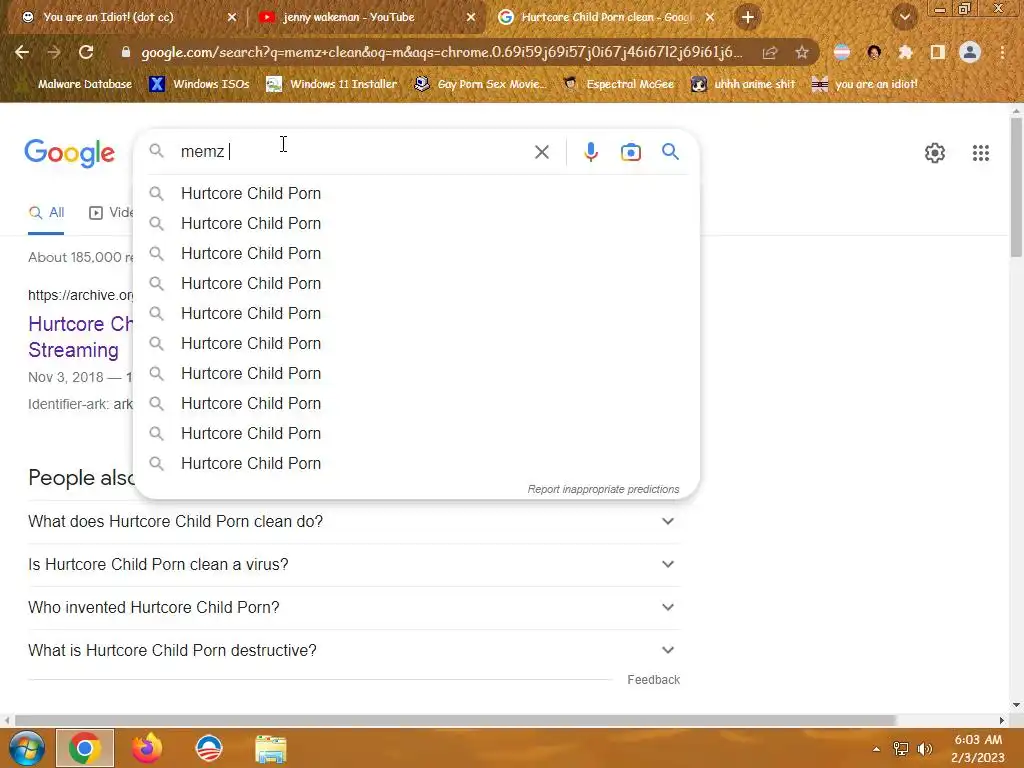This screenshot has width=1024, height=768.
Task: Open the volume control in system tray
Action: pyautogui.click(x=924, y=749)
